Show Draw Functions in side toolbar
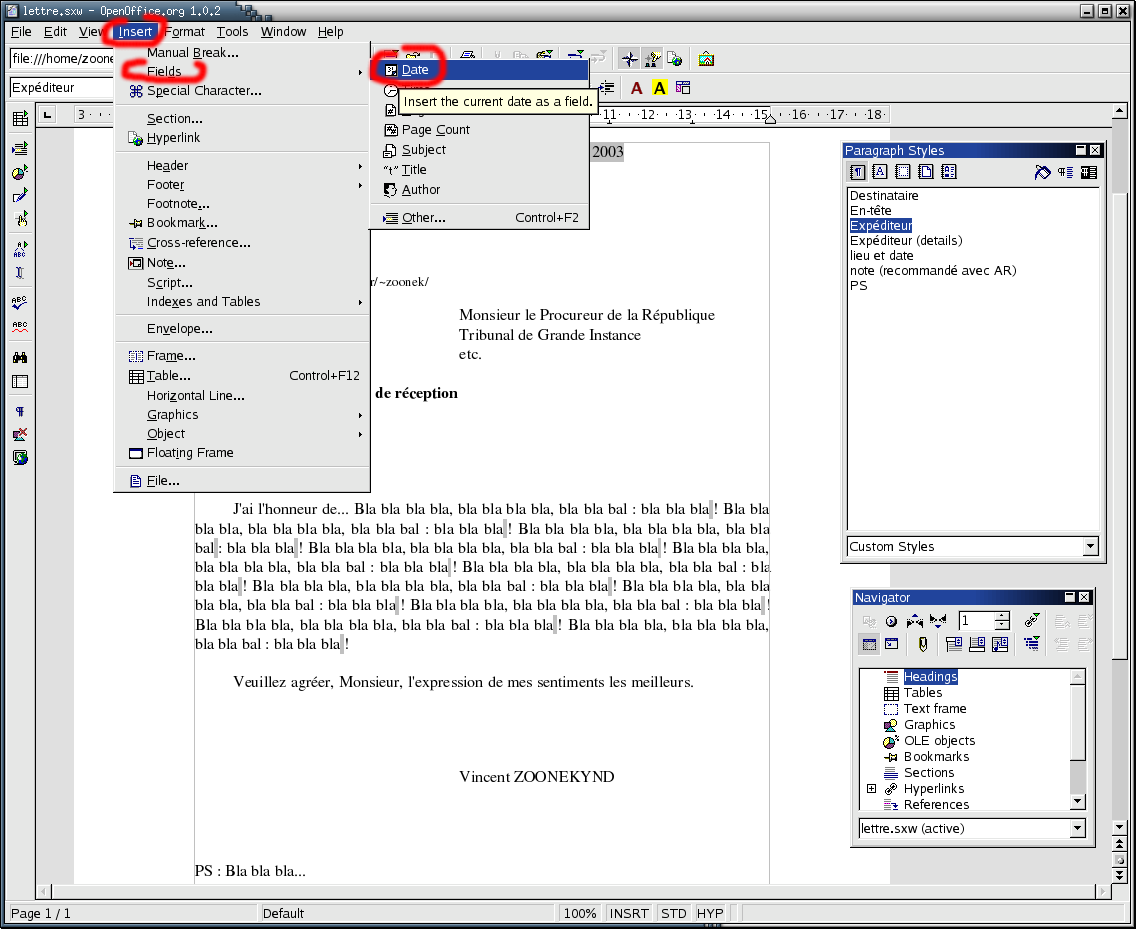 pyautogui.click(x=20, y=196)
